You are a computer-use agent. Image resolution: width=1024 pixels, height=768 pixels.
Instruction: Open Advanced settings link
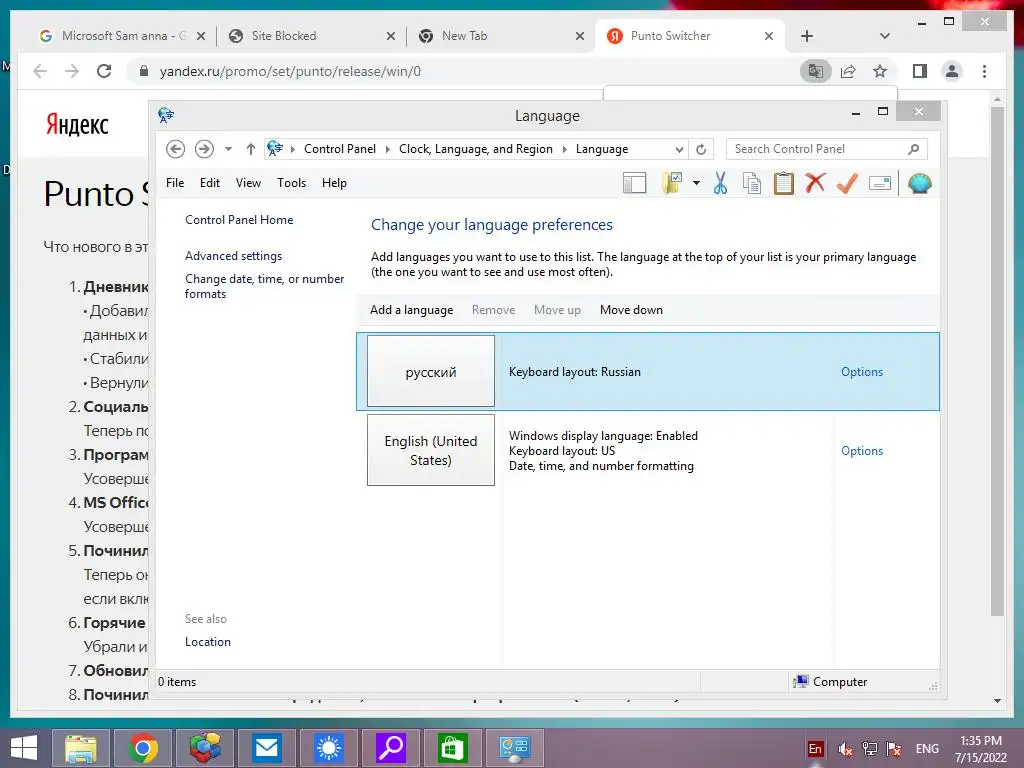[233, 256]
